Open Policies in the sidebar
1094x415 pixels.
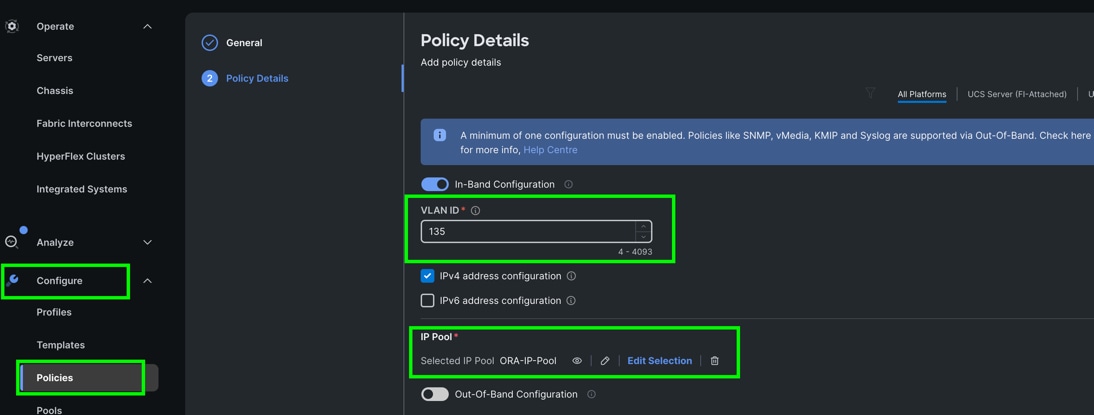coord(55,378)
